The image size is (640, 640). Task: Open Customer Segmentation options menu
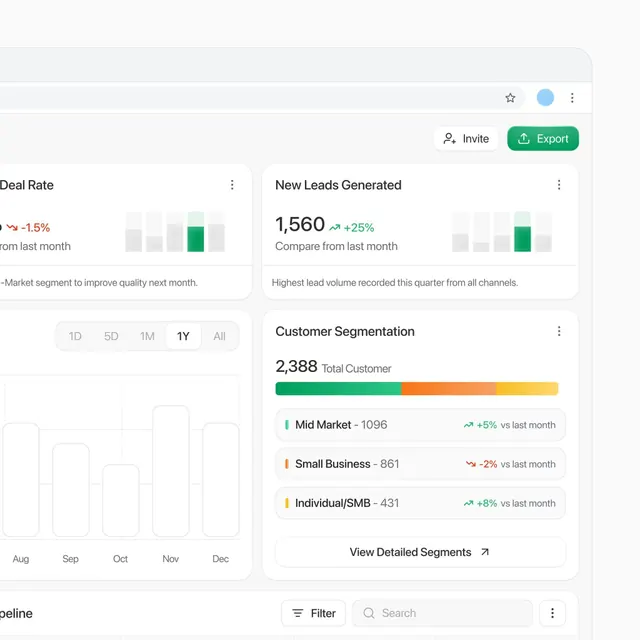click(559, 331)
